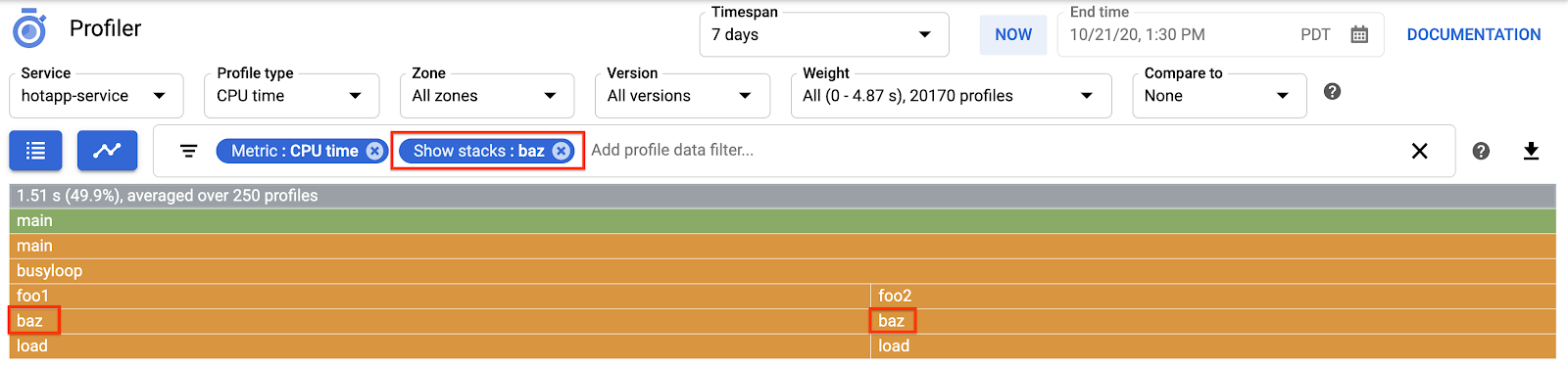
Task: Open the history line chart view icon
Action: (107, 151)
